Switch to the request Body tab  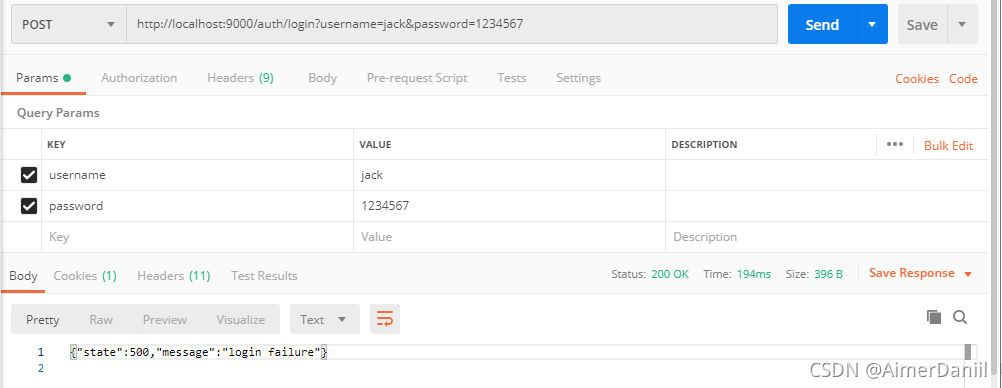322,78
